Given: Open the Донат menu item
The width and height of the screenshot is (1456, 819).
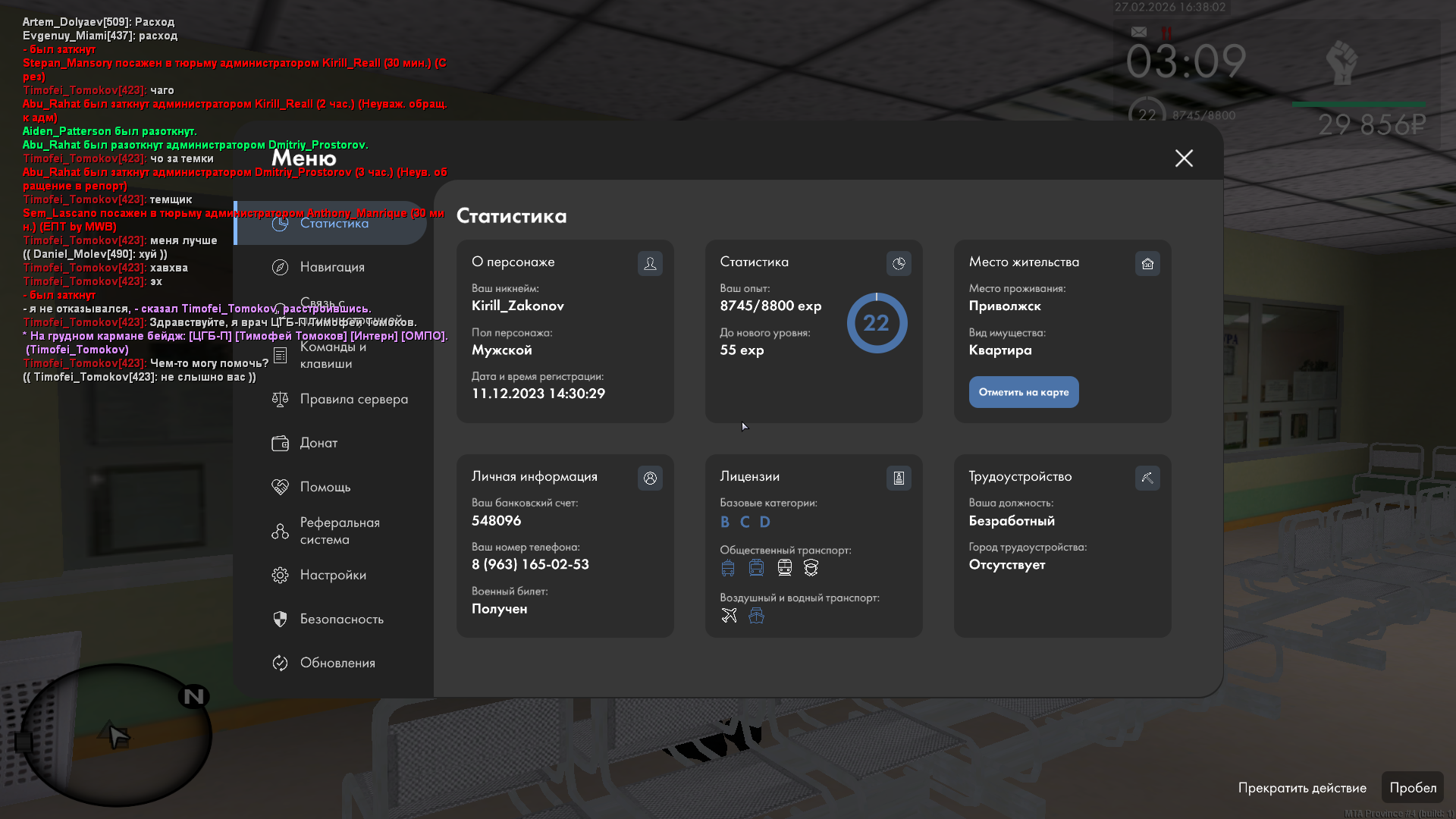Looking at the screenshot, I should [318, 443].
